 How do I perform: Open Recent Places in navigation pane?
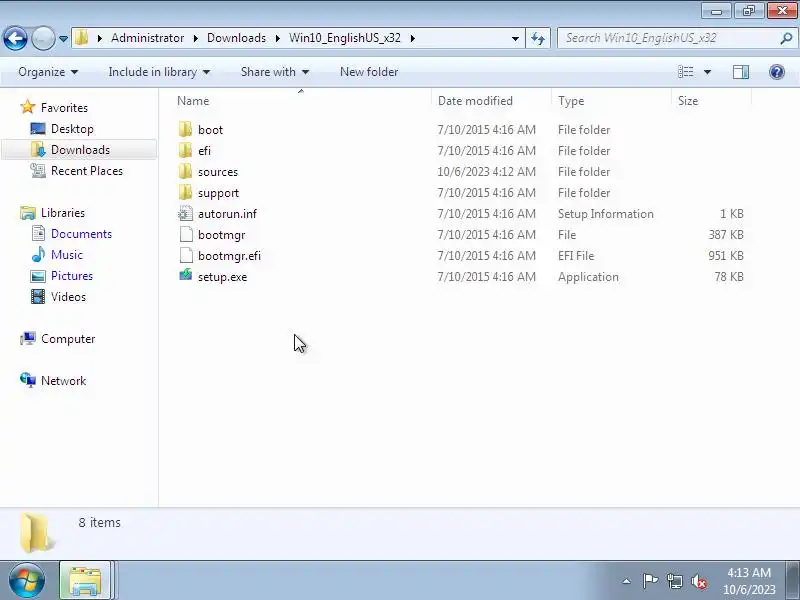point(87,171)
